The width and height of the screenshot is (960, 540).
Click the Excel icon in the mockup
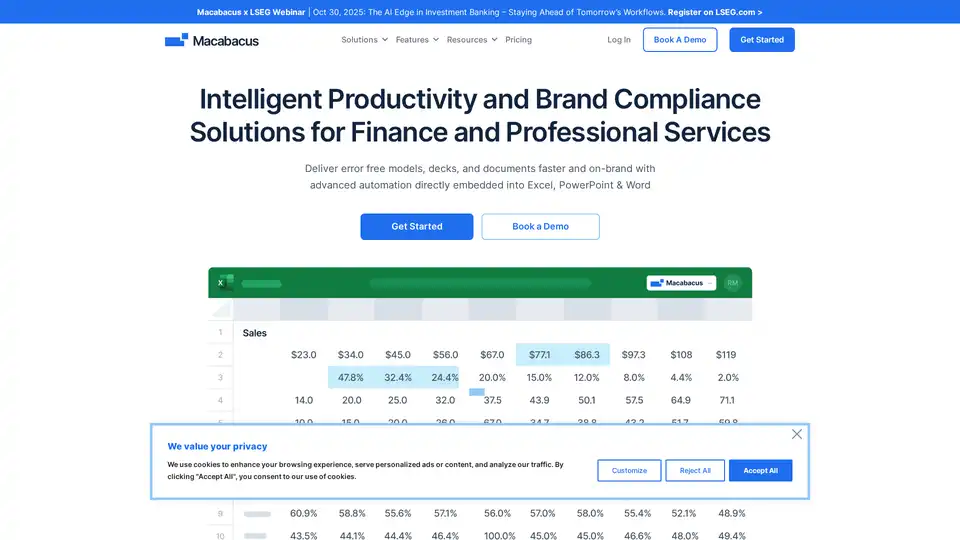tap(224, 283)
